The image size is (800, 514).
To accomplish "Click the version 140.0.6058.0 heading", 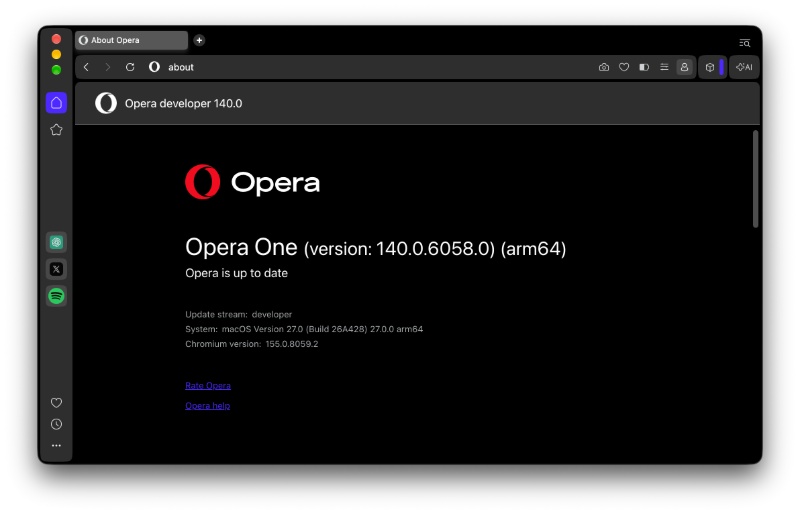I will [x=376, y=248].
